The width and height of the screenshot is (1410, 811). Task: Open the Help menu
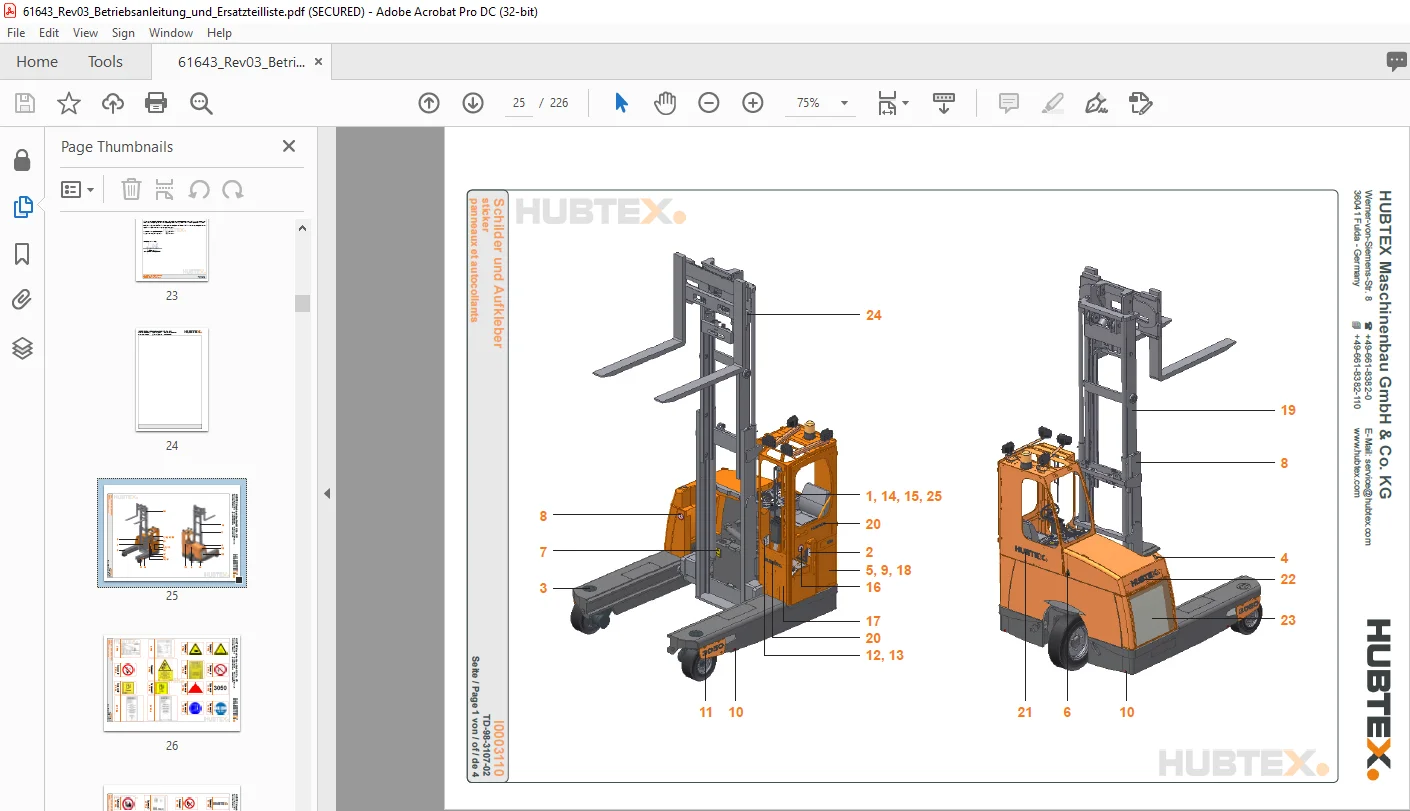219,33
